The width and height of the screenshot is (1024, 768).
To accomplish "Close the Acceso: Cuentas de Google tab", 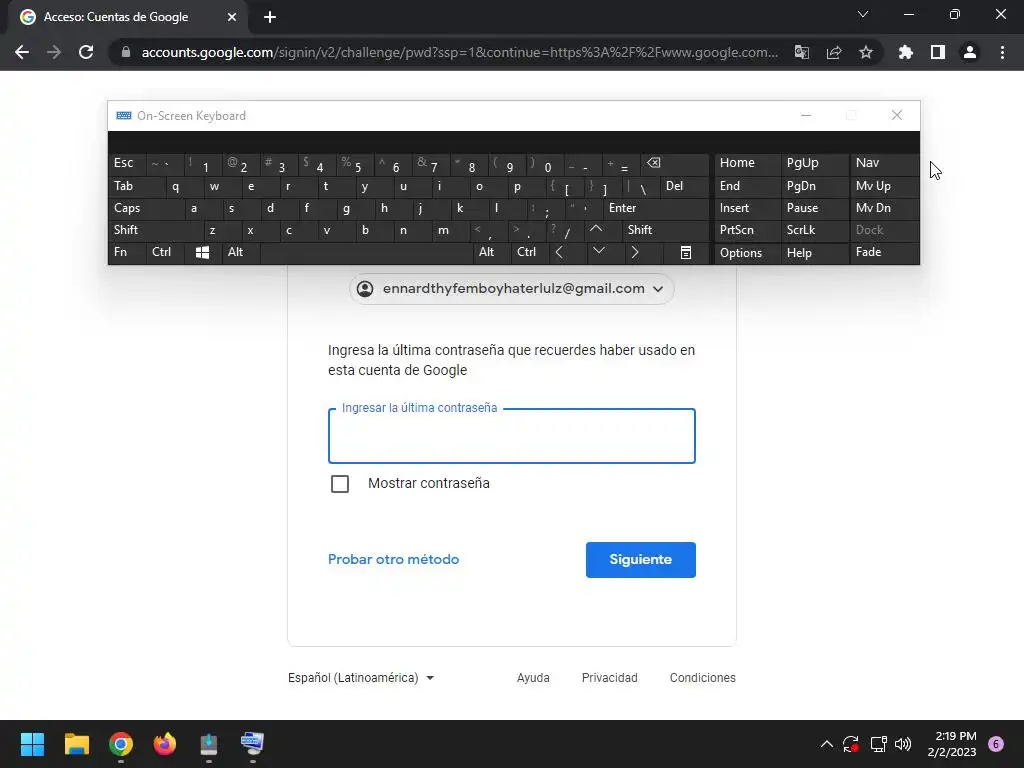I will 232,17.
